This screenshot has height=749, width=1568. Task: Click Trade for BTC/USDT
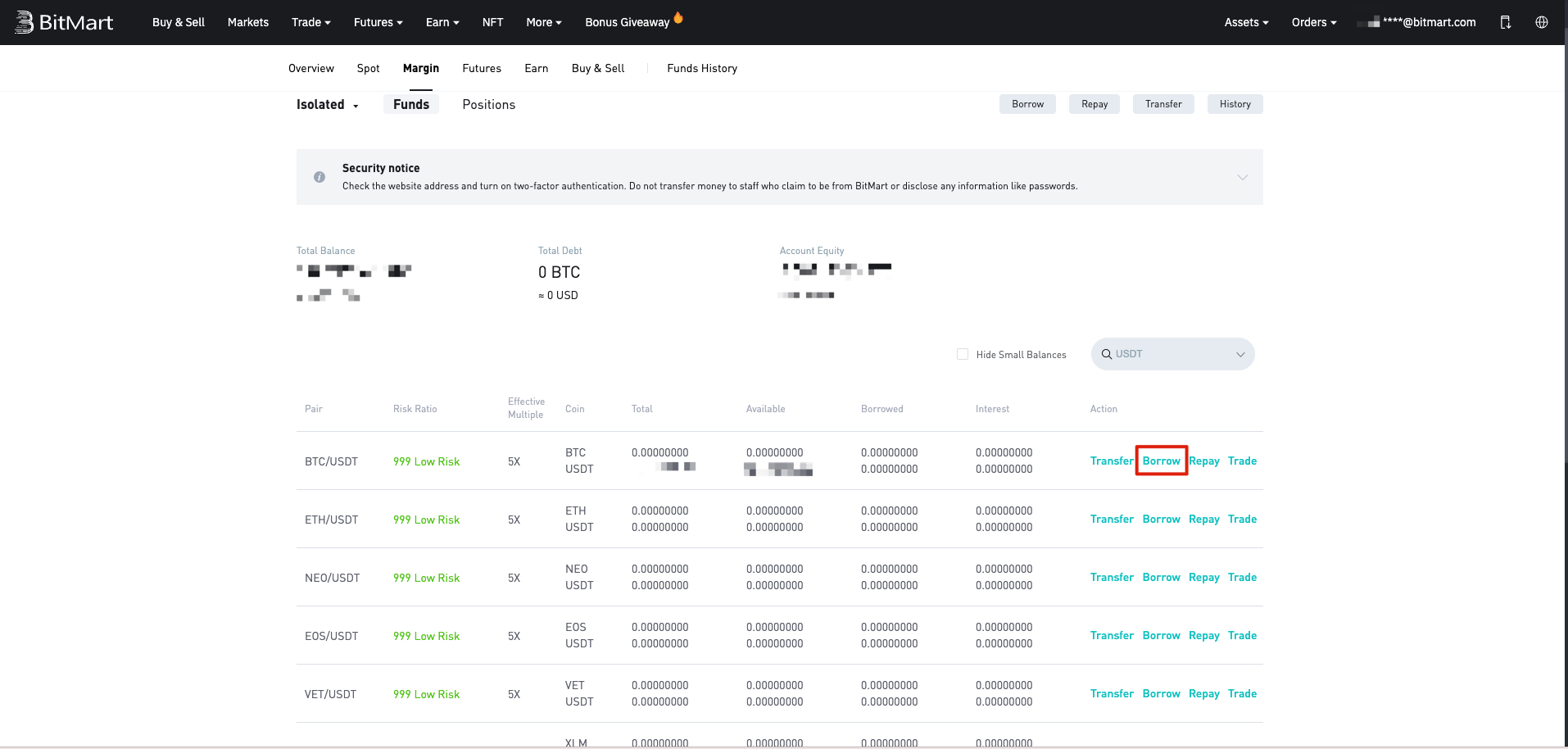pyautogui.click(x=1242, y=461)
